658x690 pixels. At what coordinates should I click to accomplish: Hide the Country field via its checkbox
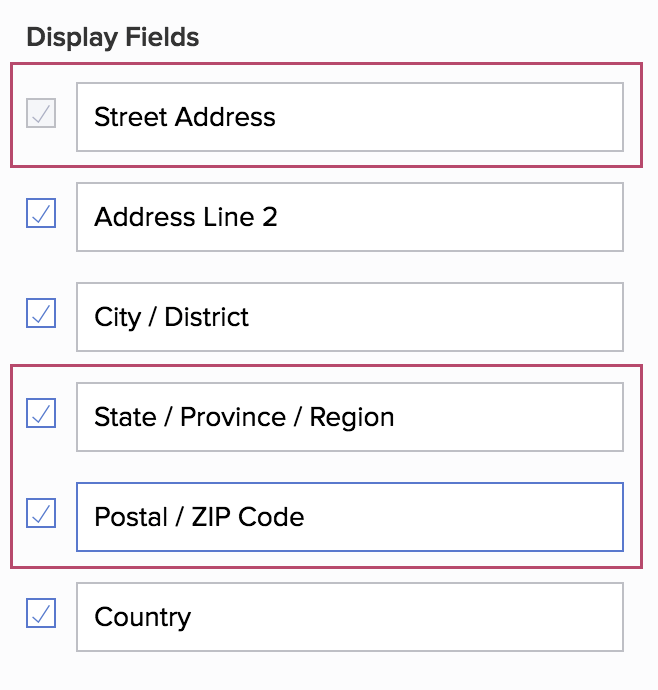[x=41, y=613]
